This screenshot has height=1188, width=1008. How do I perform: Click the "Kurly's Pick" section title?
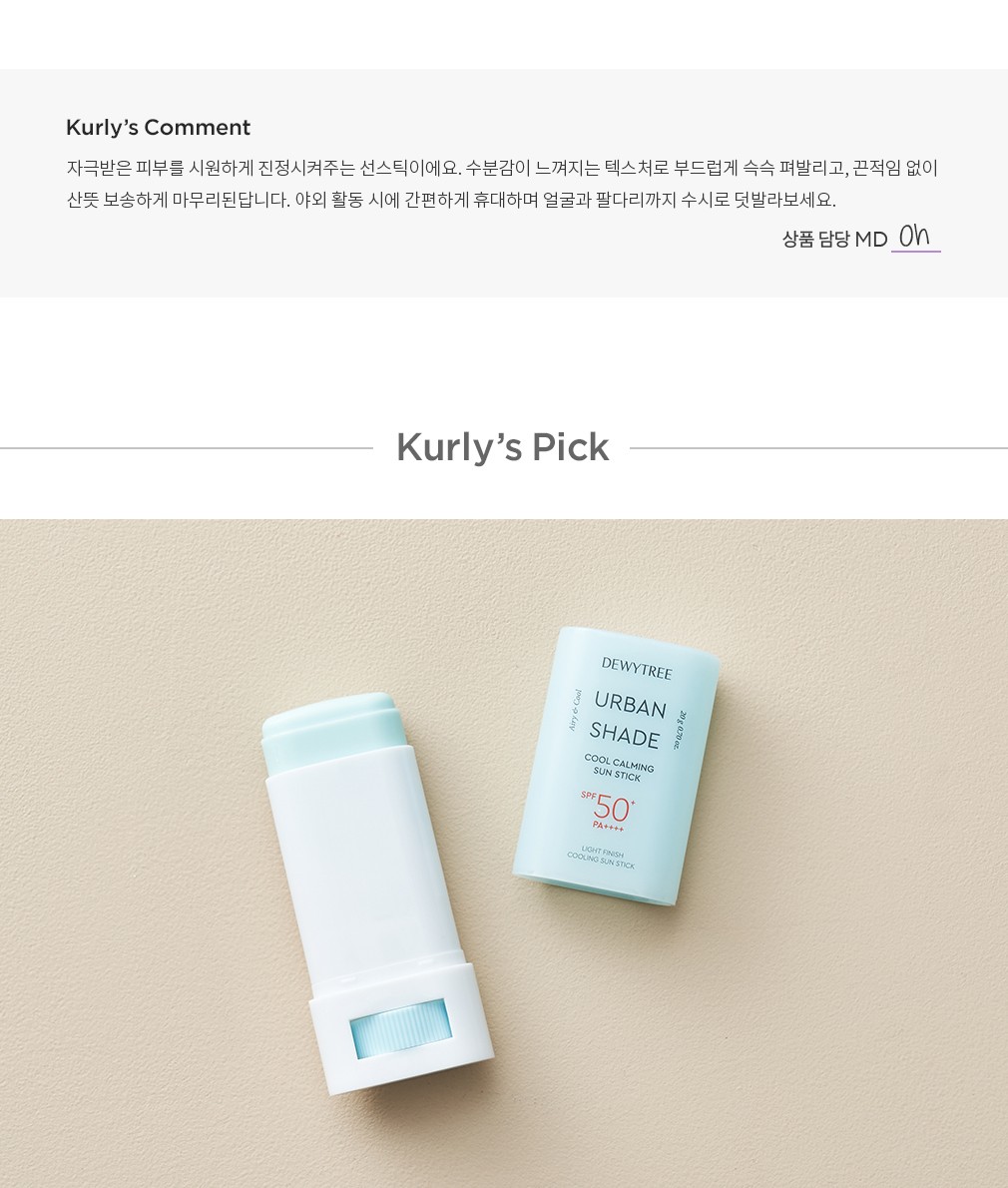coord(502,447)
